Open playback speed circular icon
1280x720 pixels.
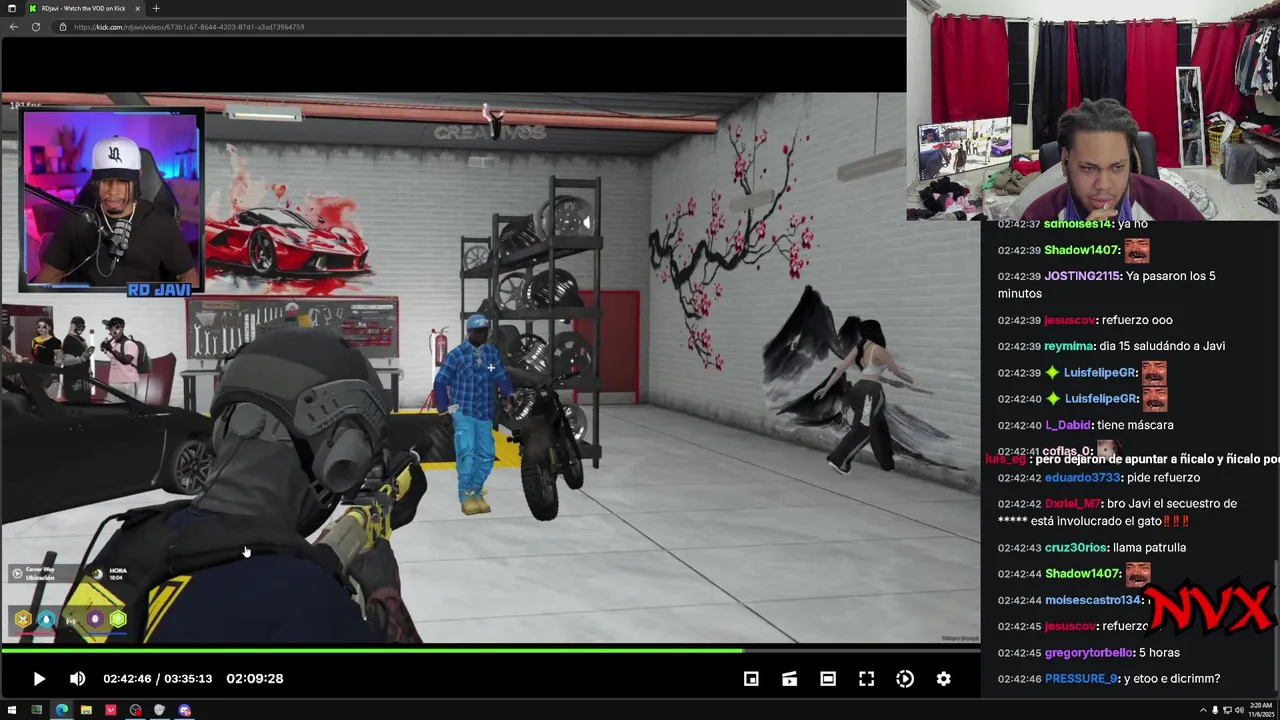coord(905,679)
